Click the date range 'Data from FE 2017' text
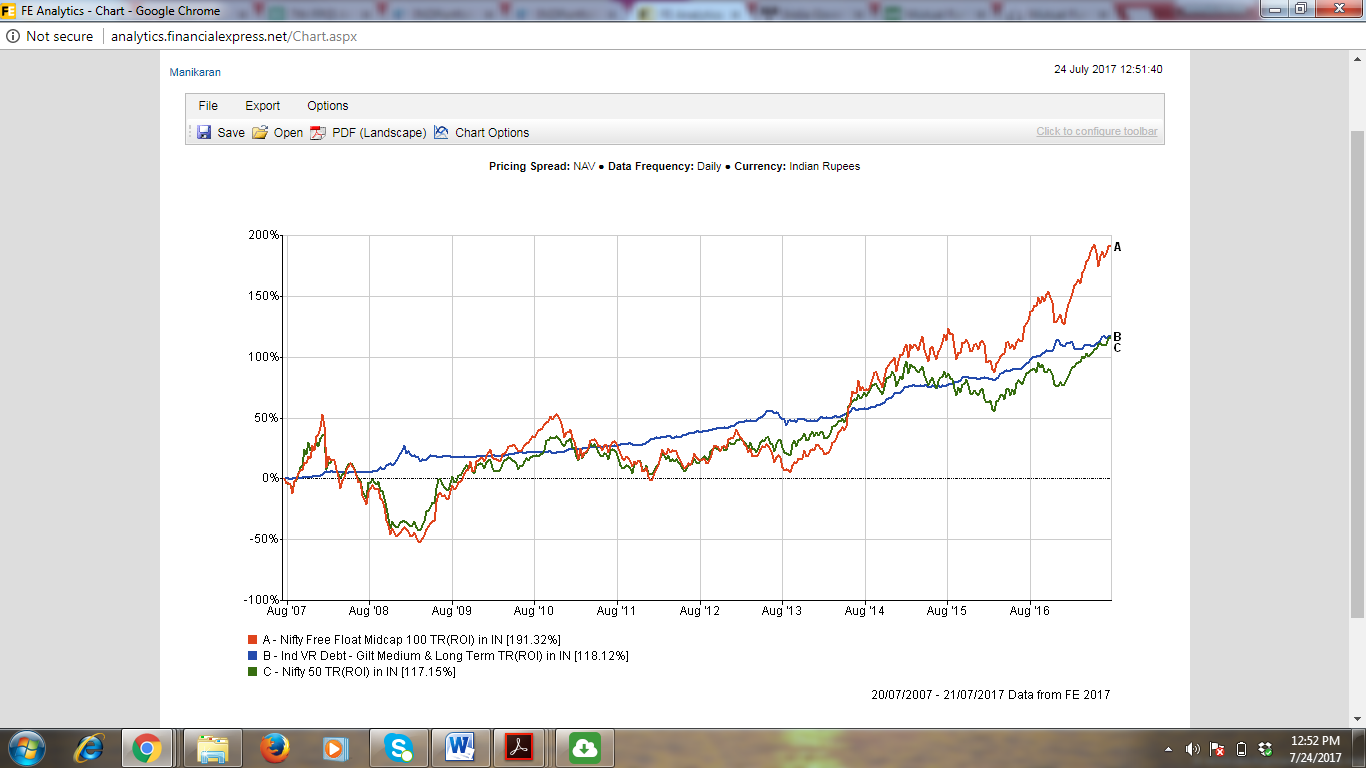This screenshot has height=768, width=1366. 990,695
